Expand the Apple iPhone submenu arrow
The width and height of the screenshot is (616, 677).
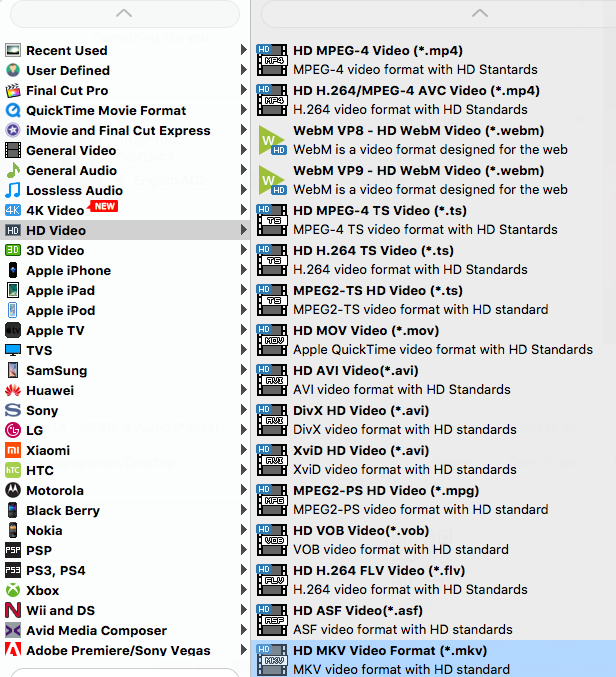(244, 270)
